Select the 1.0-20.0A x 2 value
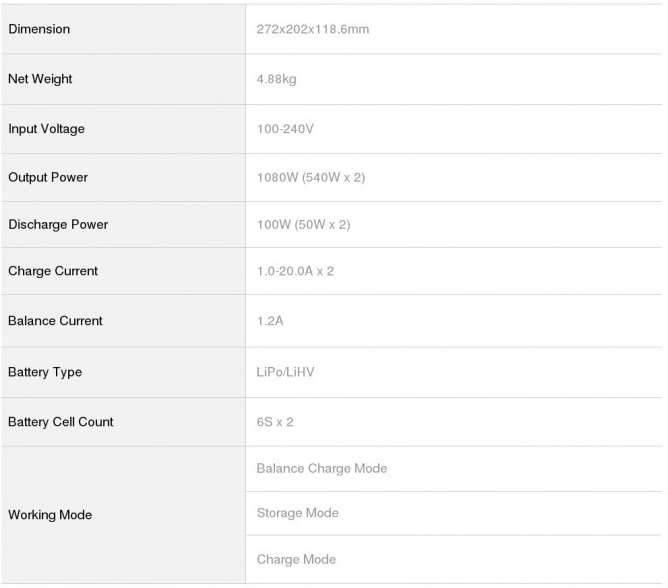The width and height of the screenshot is (668, 588). pyautogui.click(x=296, y=271)
